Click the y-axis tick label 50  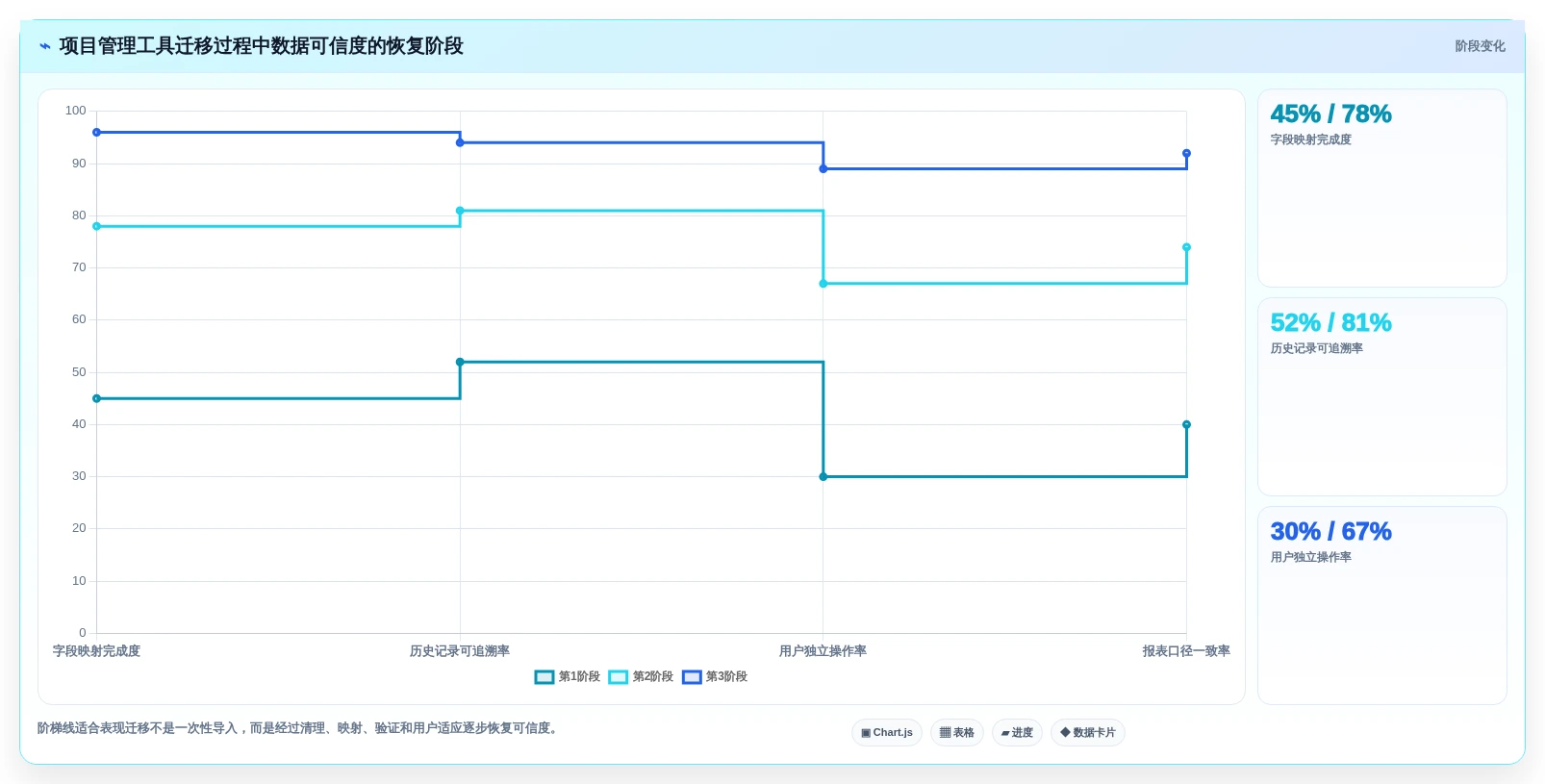click(x=79, y=372)
